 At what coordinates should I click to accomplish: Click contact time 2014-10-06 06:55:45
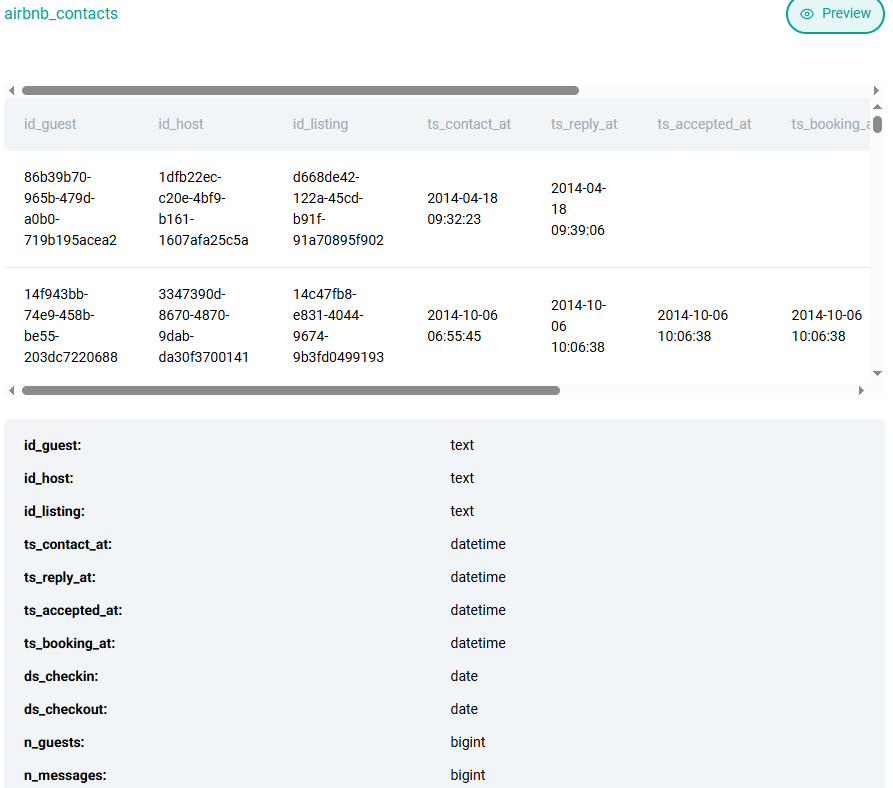click(x=462, y=326)
